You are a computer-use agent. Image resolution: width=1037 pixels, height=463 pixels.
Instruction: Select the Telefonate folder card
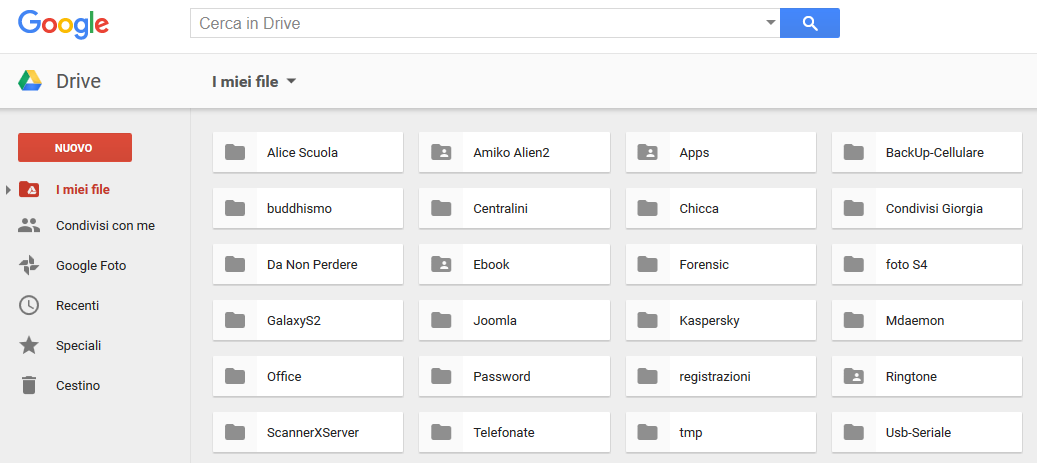514,433
